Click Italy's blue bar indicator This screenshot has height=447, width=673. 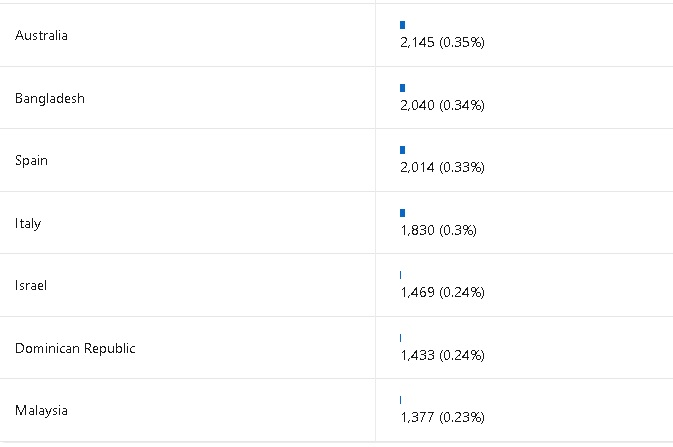tap(402, 213)
